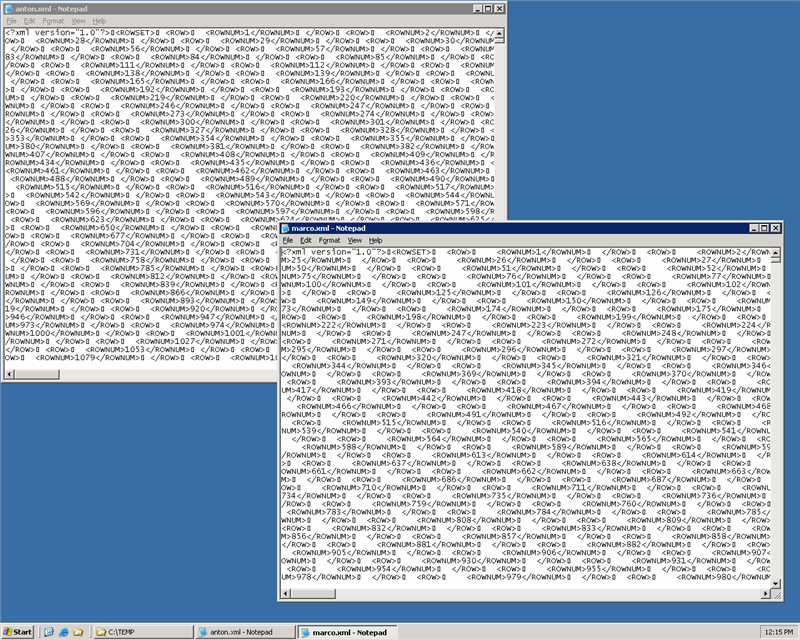
Task: Click scroll-left arrow in anton.xml window
Action: 9,374
